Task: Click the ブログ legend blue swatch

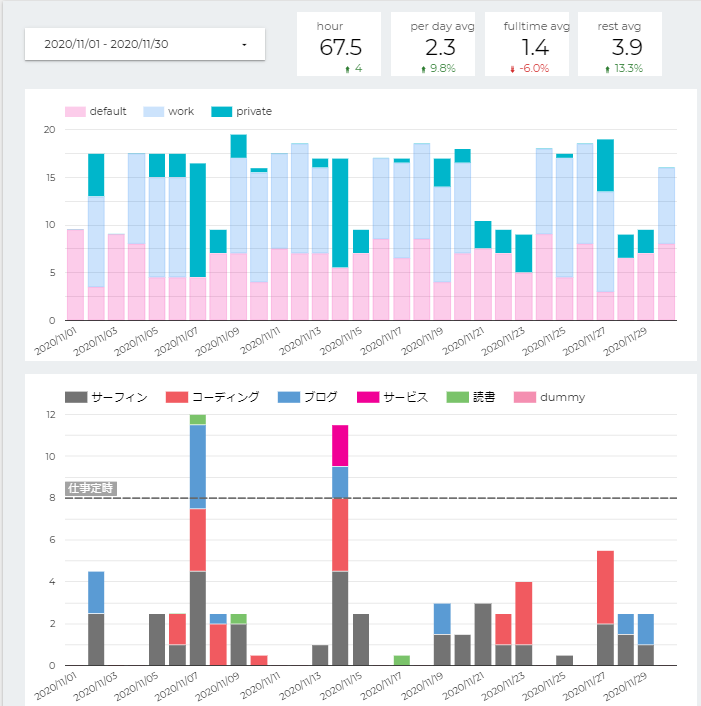Action: point(289,397)
